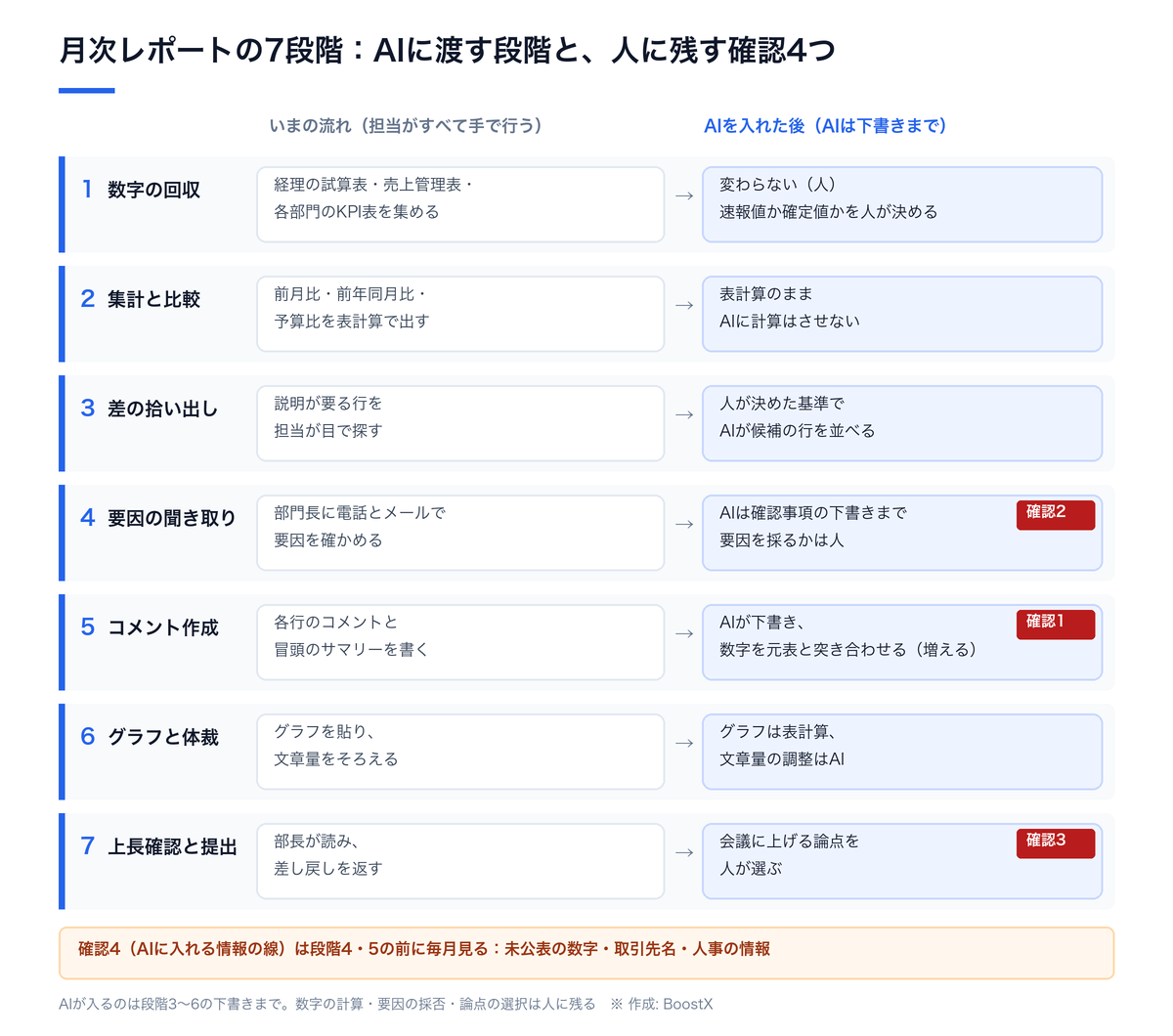This screenshot has width=1173, height=1036.
Task: Click step label 数字の回収
Action: tap(153, 190)
